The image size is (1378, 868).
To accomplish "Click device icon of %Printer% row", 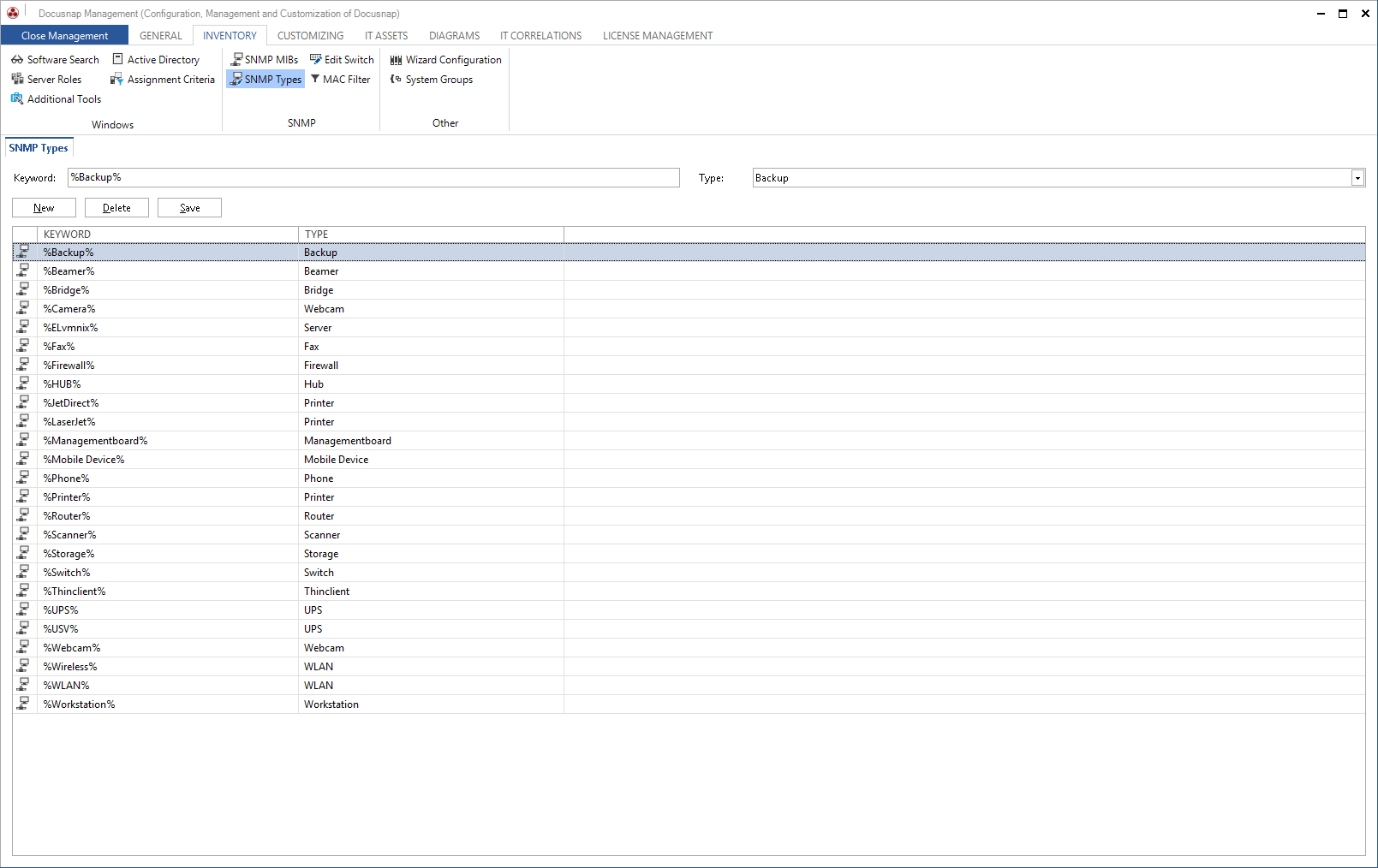I will 24,496.
